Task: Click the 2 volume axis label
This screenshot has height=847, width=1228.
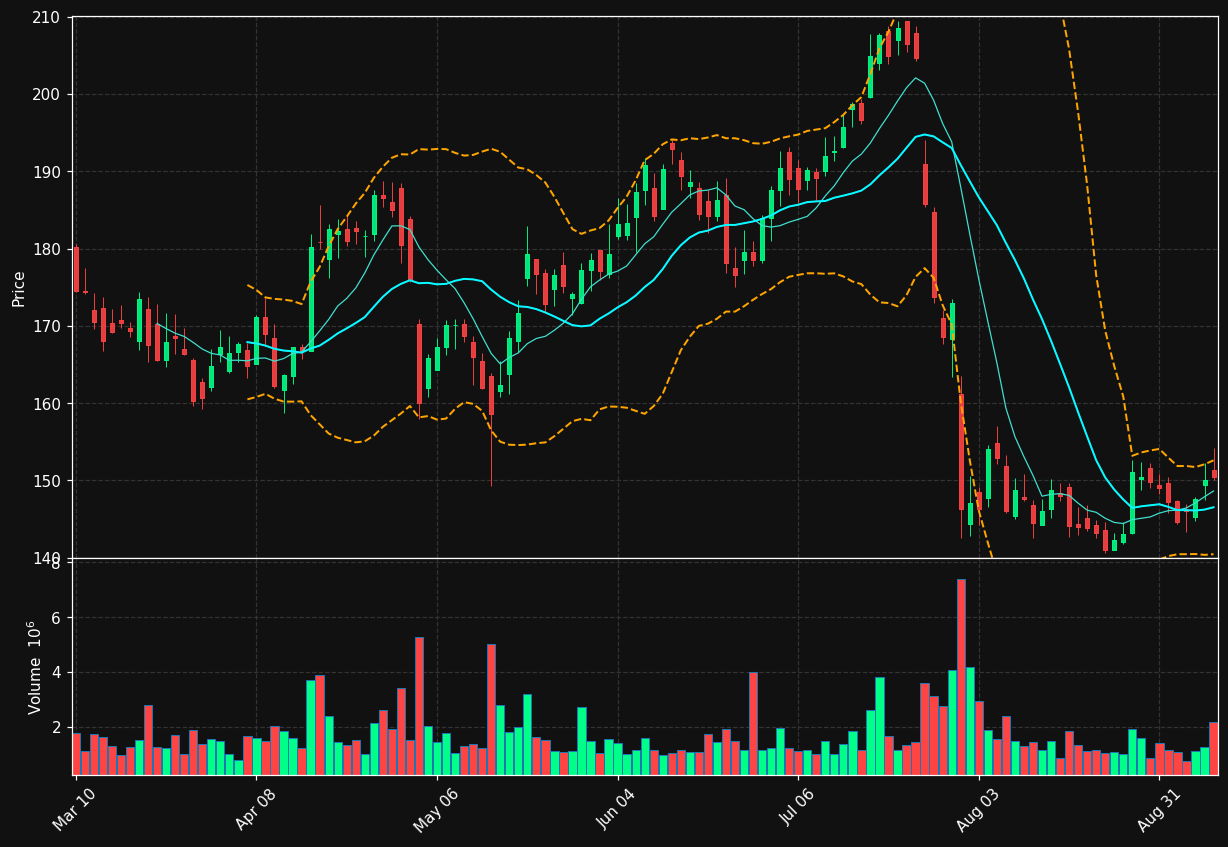Action: tap(56, 727)
